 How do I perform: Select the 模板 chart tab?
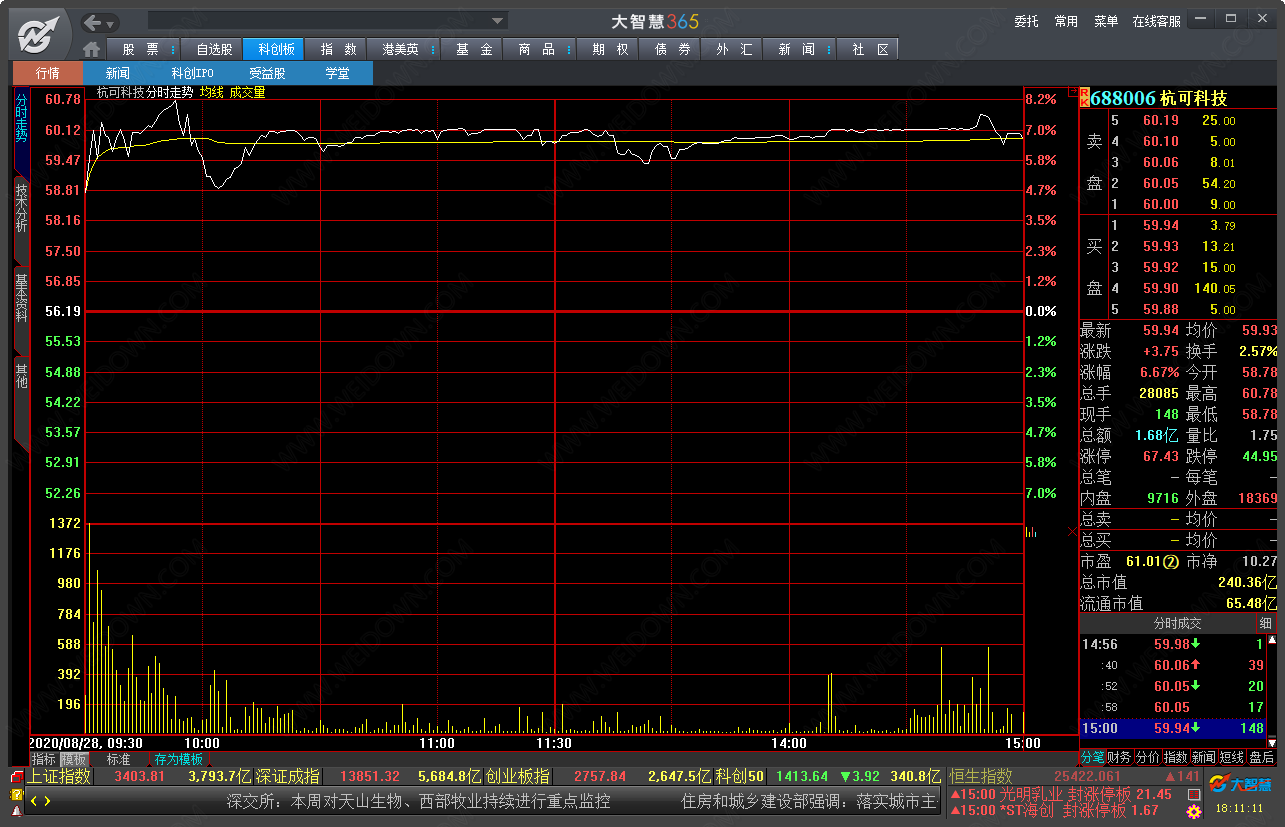click(73, 759)
